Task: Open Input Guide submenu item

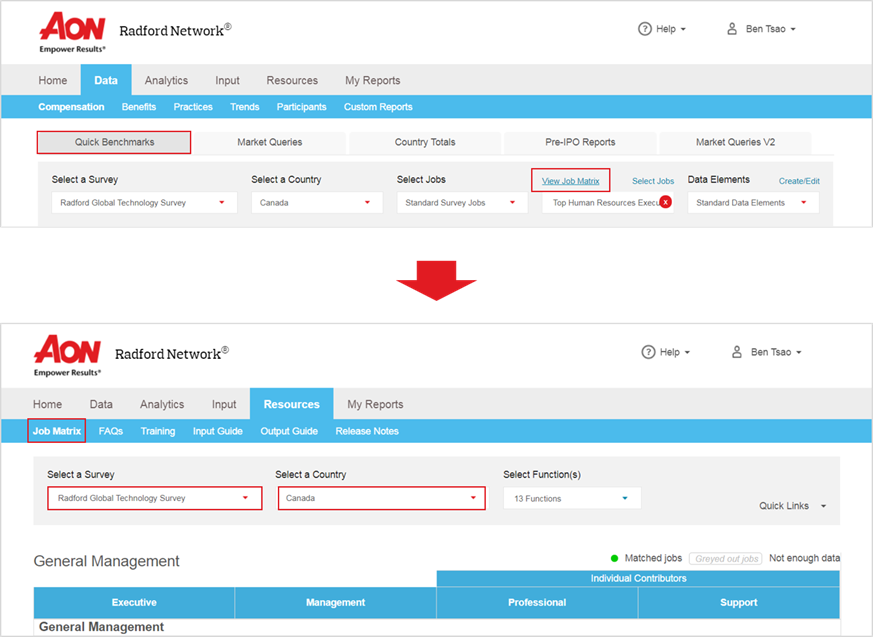Action: (218, 431)
